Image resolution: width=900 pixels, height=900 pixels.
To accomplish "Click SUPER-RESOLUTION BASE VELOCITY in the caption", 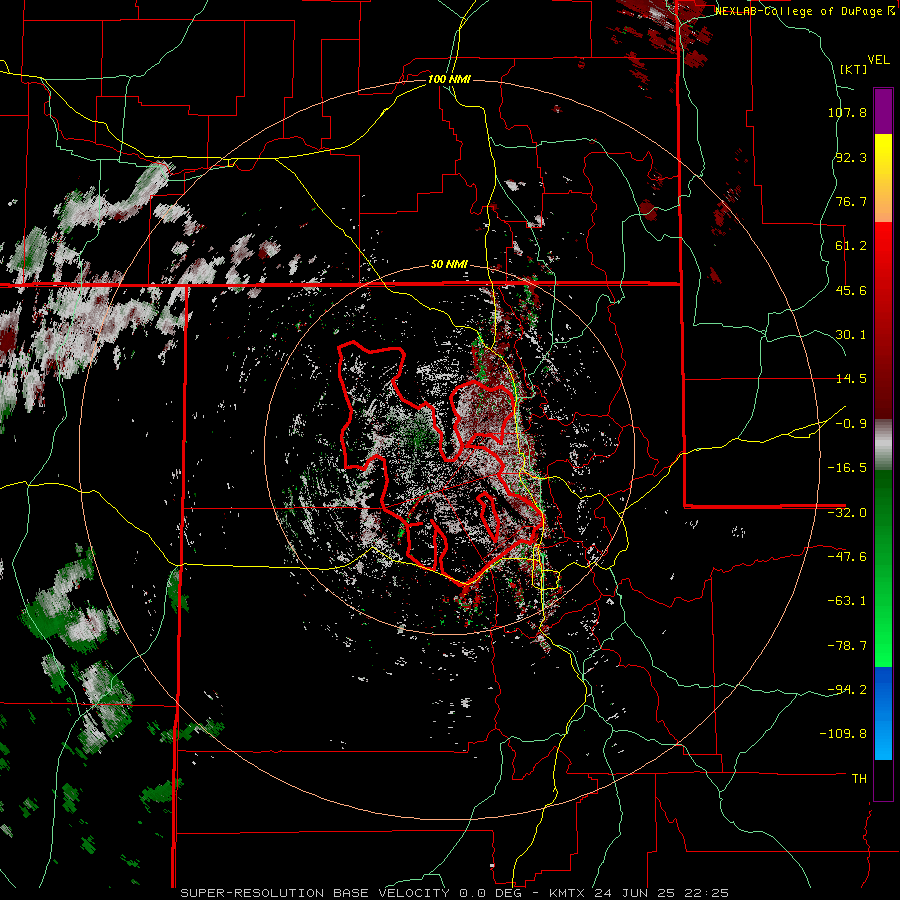I will pyautogui.click(x=317, y=893).
